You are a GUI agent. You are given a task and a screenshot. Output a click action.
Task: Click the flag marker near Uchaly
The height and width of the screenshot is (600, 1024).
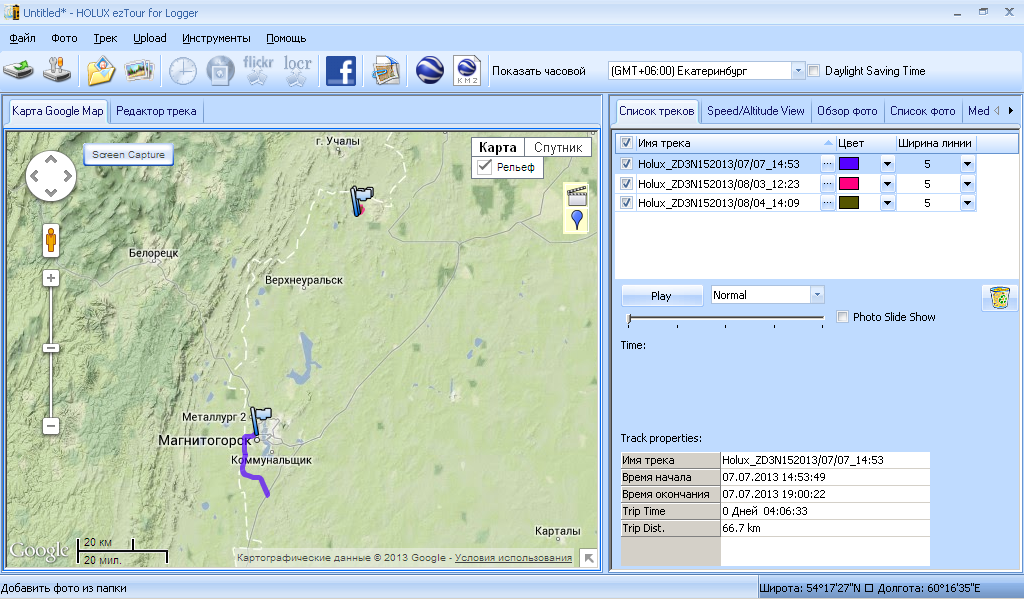(360, 200)
